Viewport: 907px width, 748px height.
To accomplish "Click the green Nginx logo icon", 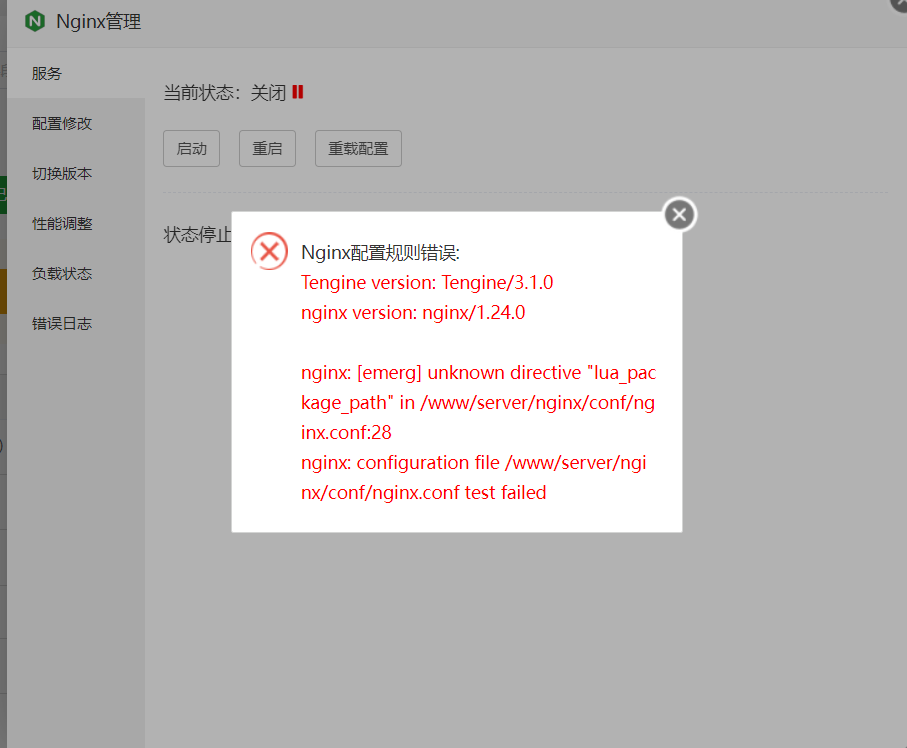I will coord(35,21).
